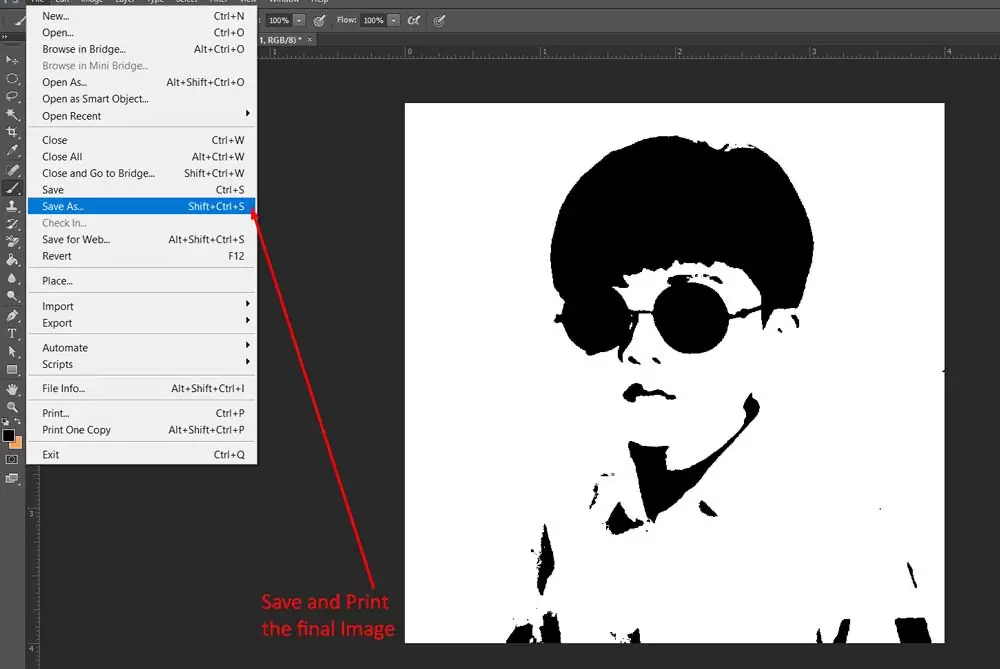The image size is (1000, 669).
Task: Select the Move tool
Action: (12, 60)
